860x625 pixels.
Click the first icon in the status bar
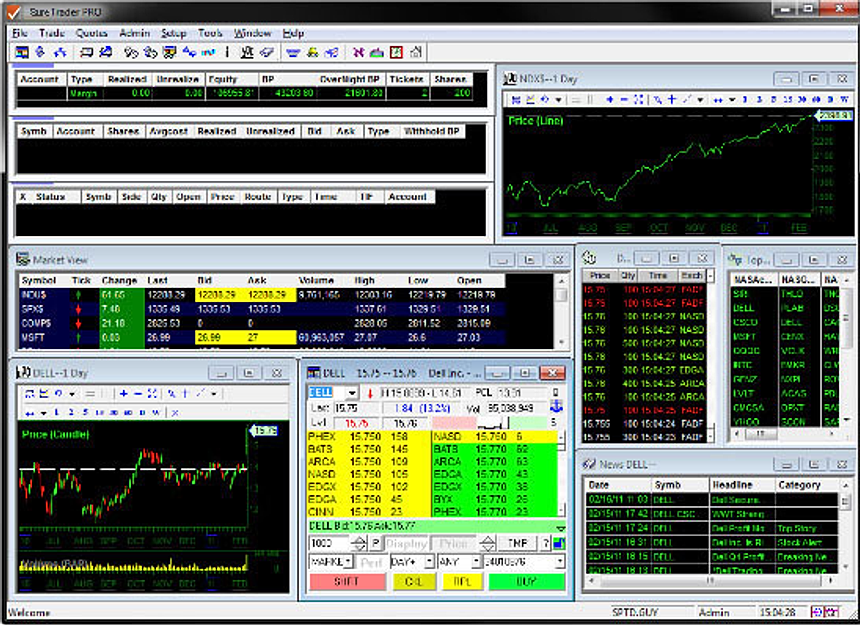pyautogui.click(x=817, y=612)
